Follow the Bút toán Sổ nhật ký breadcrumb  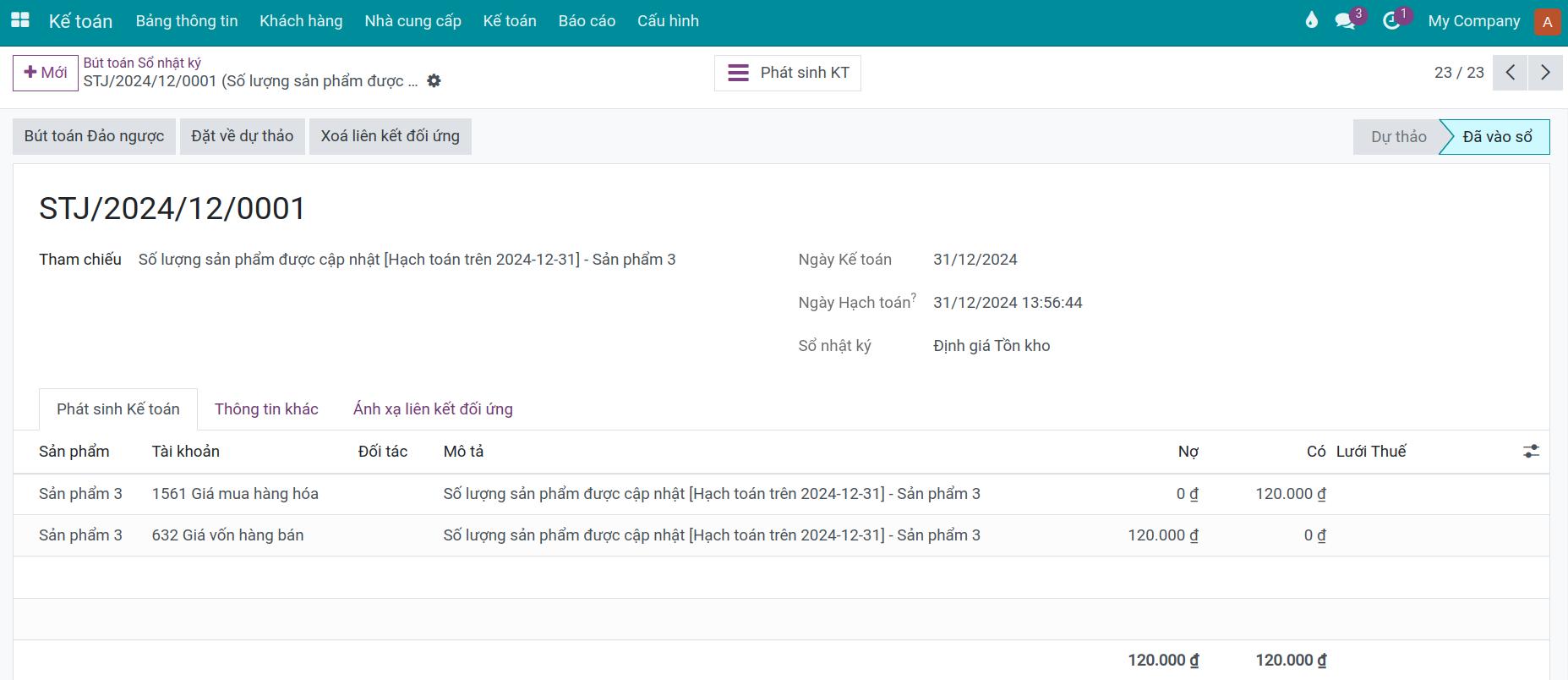tap(142, 63)
